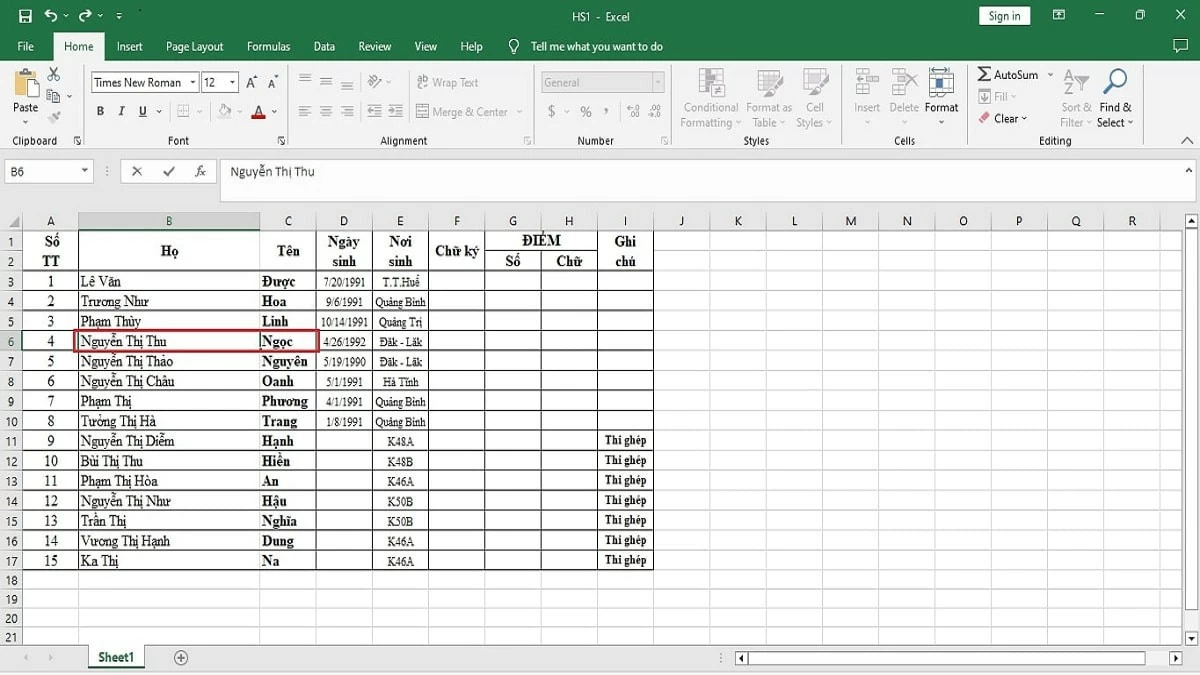Open the Review ribbon tab
The height and width of the screenshot is (675, 1200).
374,46
